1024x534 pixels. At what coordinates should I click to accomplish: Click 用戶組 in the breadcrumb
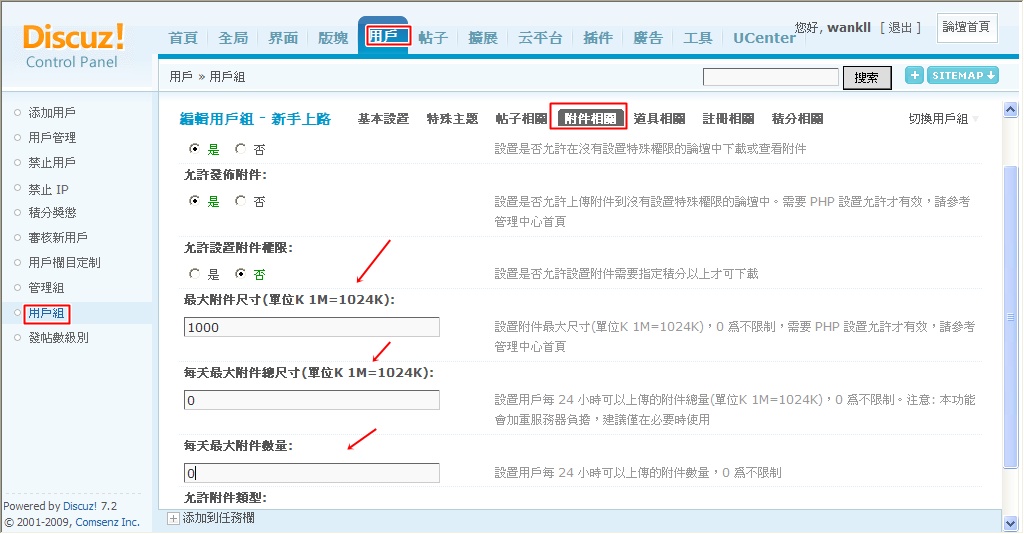click(x=227, y=77)
